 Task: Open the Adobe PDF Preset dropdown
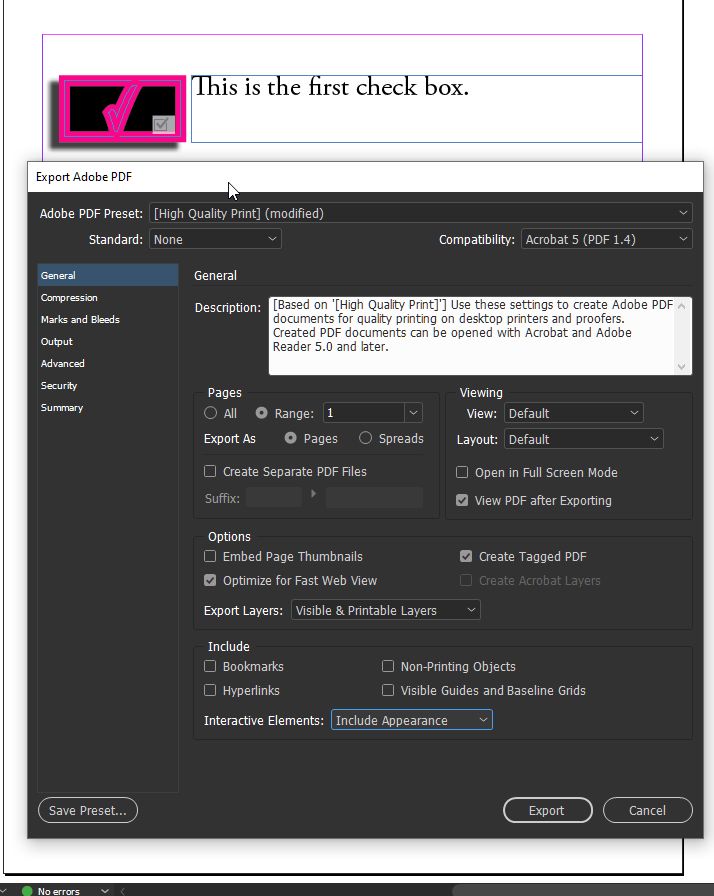coord(420,213)
